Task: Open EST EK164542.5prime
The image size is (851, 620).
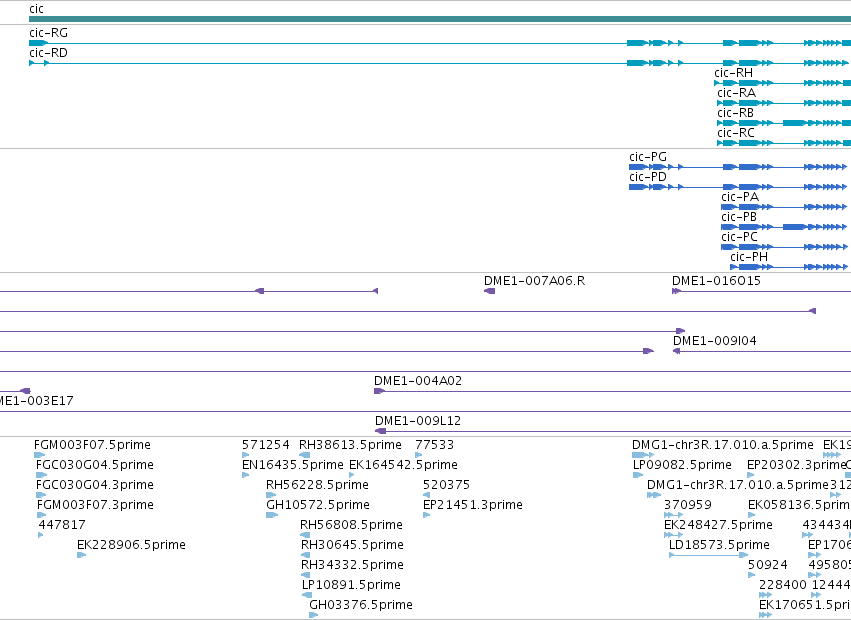Action: (403, 465)
